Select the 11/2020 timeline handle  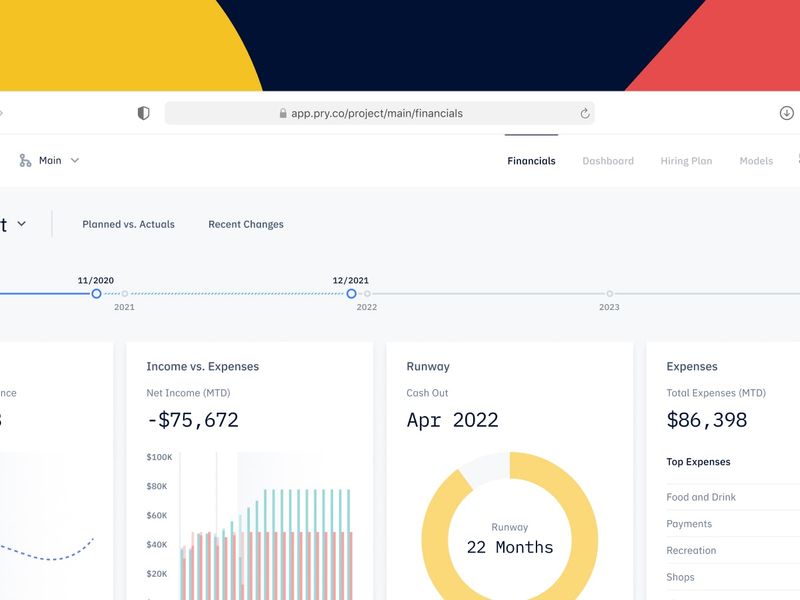97,294
